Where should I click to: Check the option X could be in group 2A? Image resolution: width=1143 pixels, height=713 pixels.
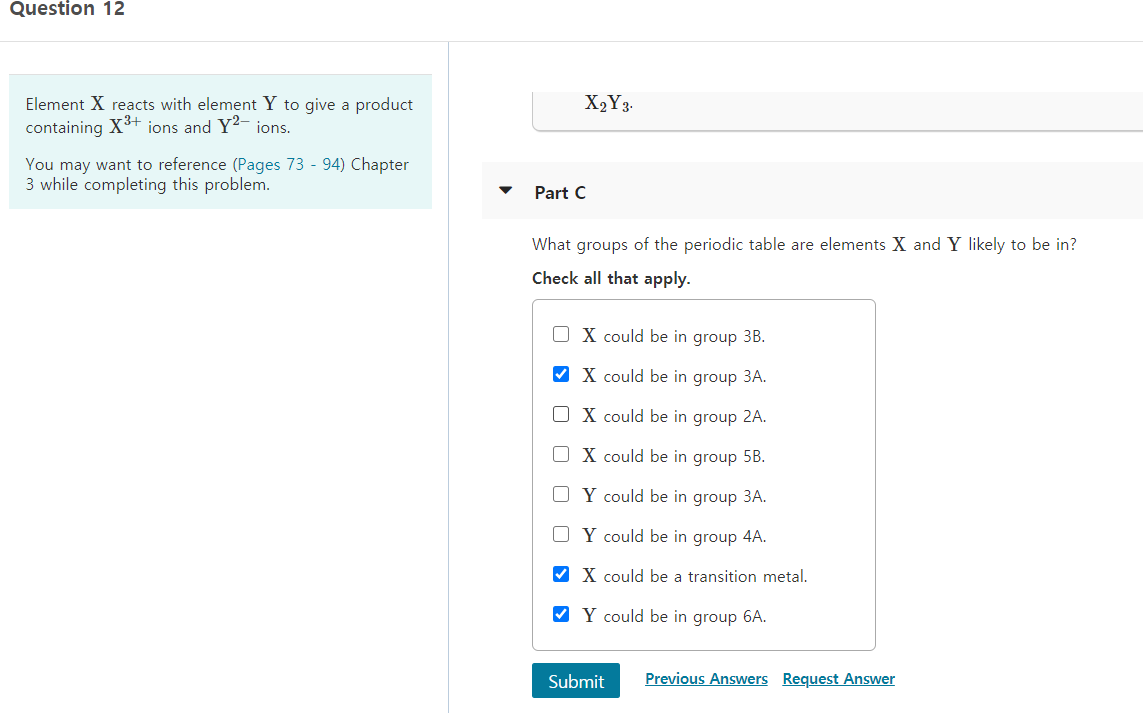[x=561, y=414]
